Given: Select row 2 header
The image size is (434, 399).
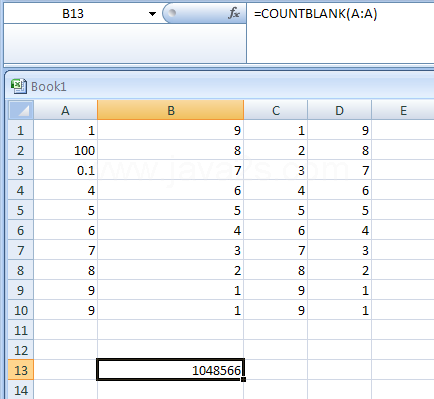Looking at the screenshot, I should pyautogui.click(x=21, y=150).
